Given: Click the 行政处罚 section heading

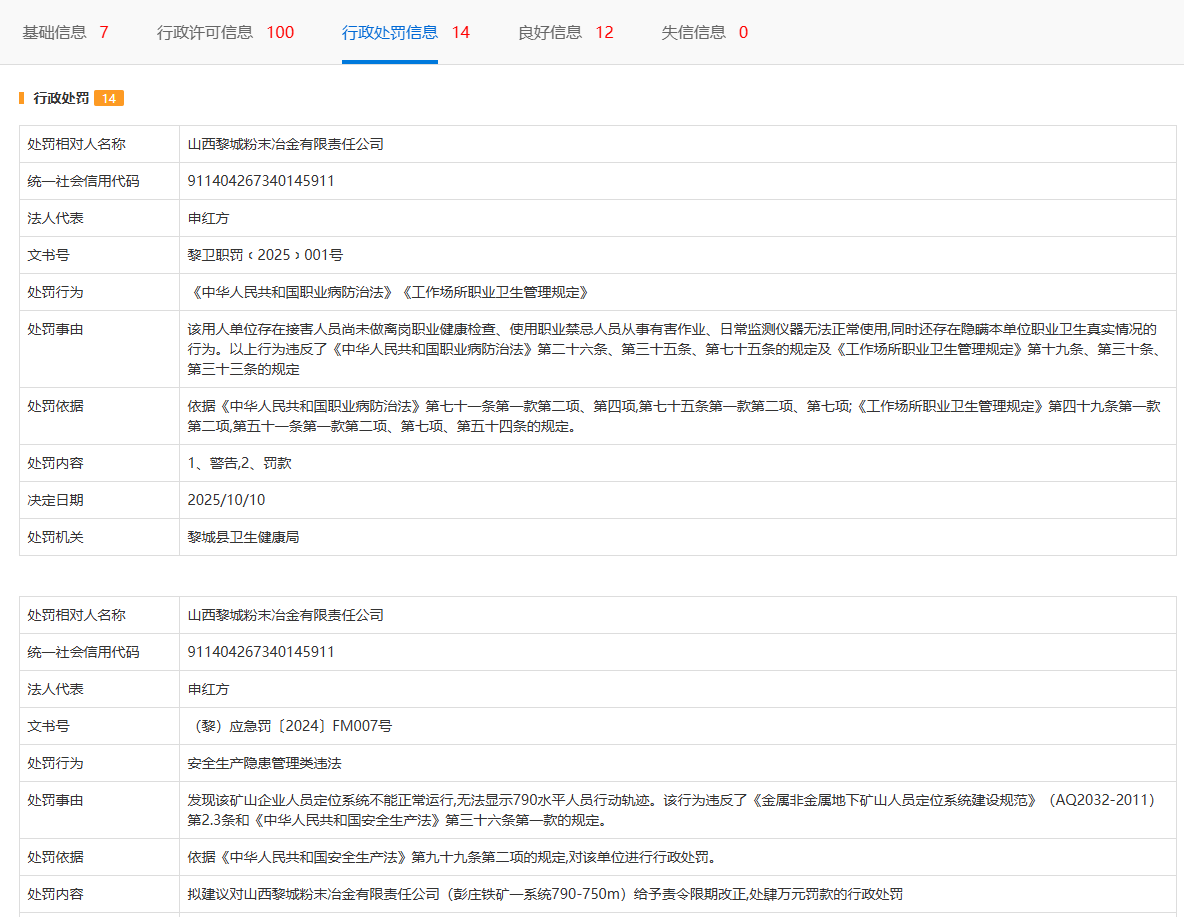Looking at the screenshot, I should pos(61,98).
